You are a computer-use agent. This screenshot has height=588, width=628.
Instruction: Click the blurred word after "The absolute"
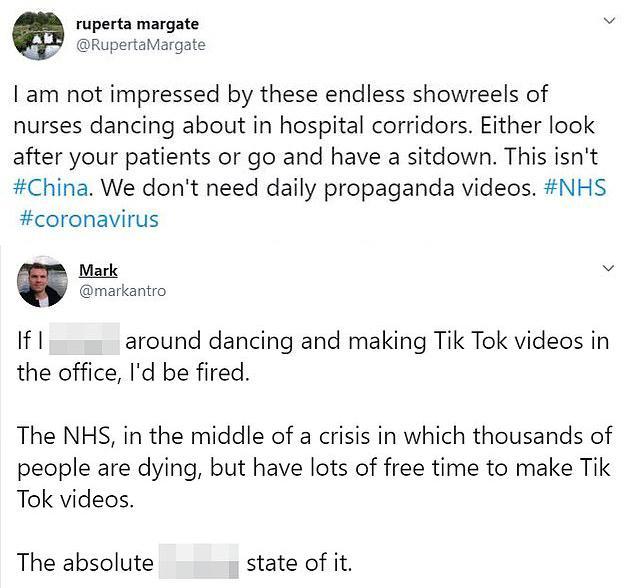200,562
